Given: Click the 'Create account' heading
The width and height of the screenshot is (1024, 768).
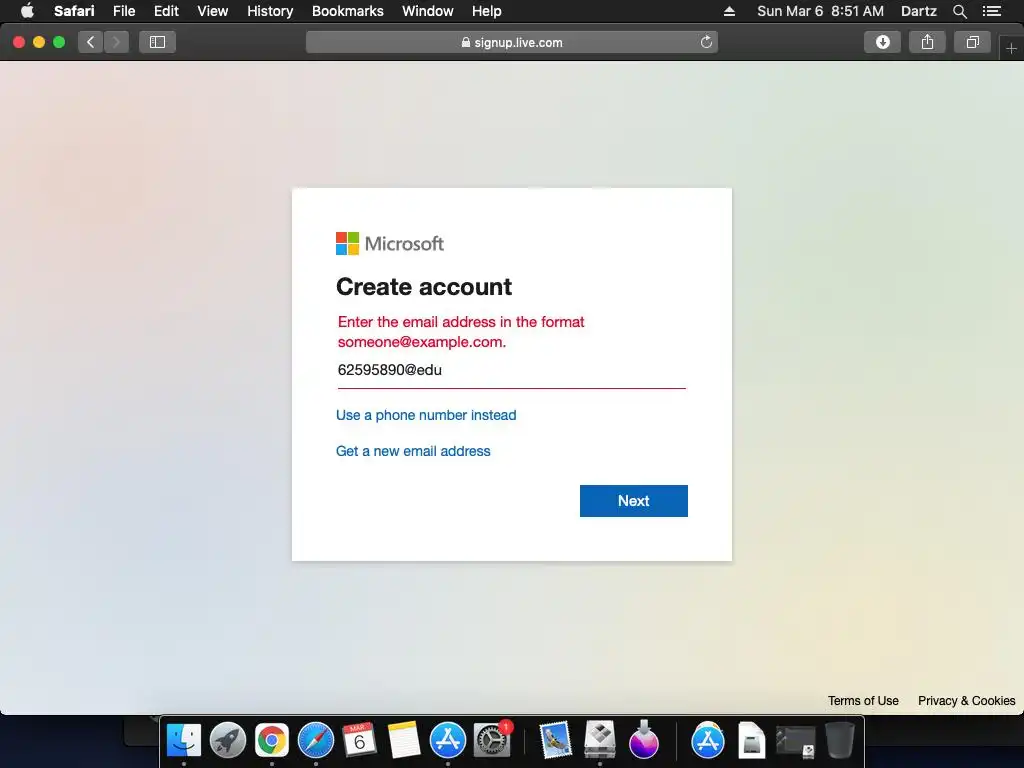Looking at the screenshot, I should coord(424,287).
